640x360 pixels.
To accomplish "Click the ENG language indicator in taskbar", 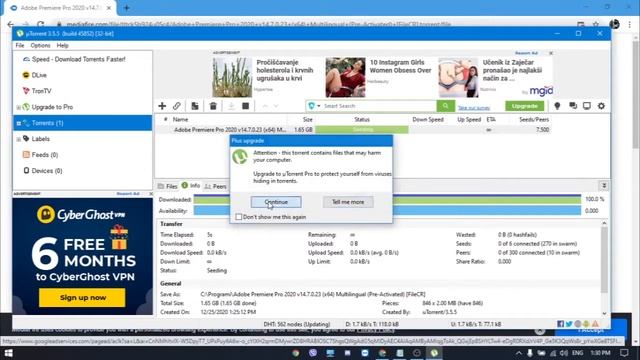I will tap(577, 353).
